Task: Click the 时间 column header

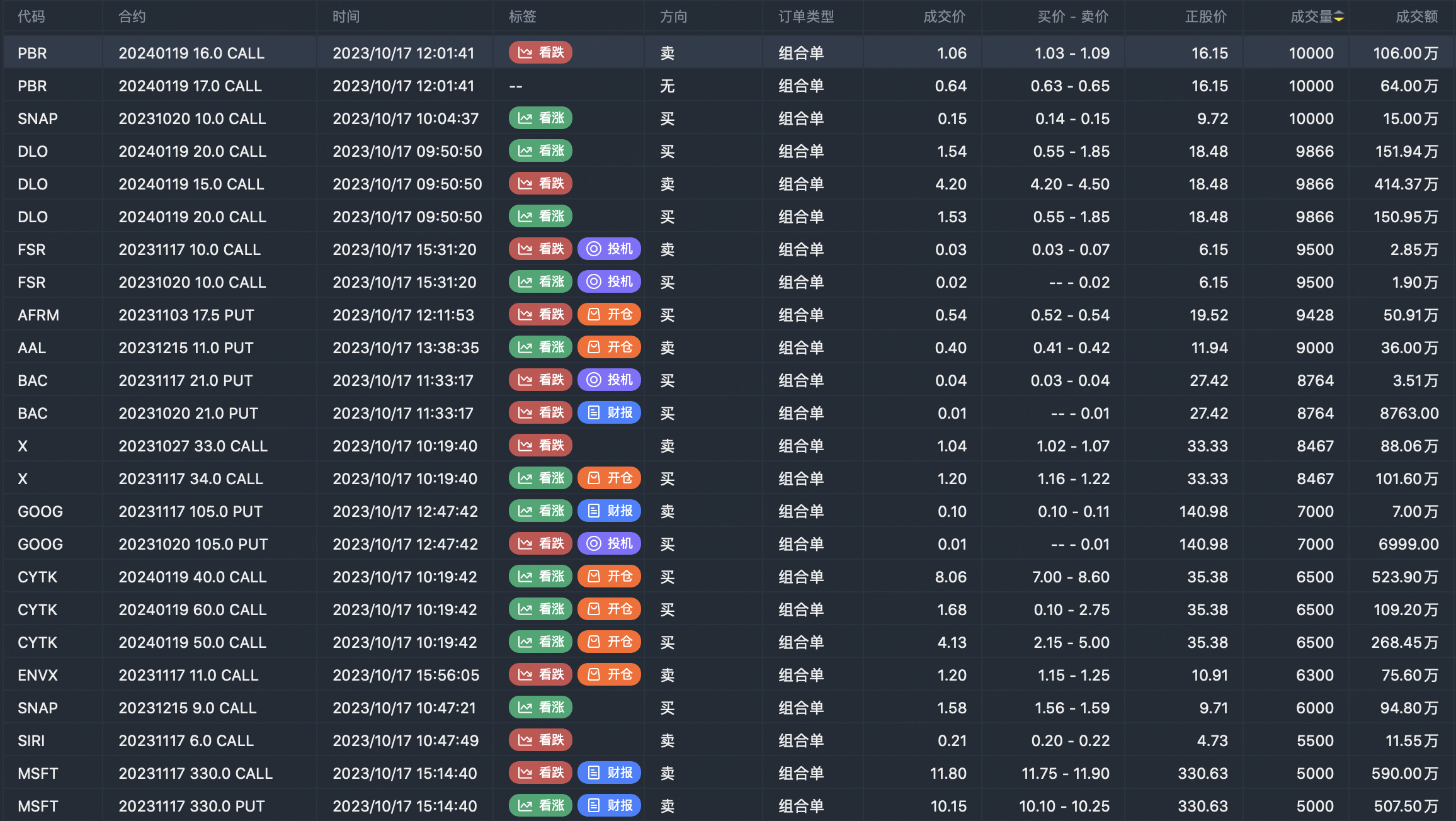Action: tap(346, 16)
